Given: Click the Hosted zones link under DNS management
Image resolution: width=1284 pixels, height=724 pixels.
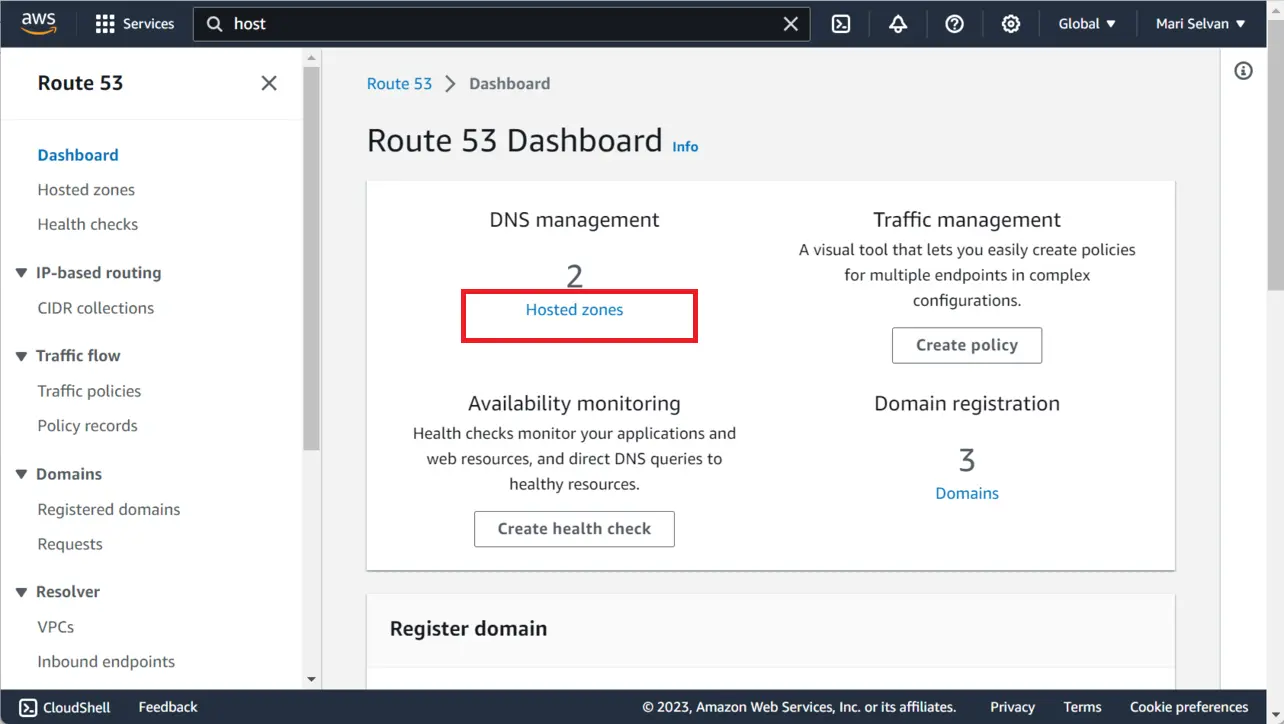Looking at the screenshot, I should [574, 310].
